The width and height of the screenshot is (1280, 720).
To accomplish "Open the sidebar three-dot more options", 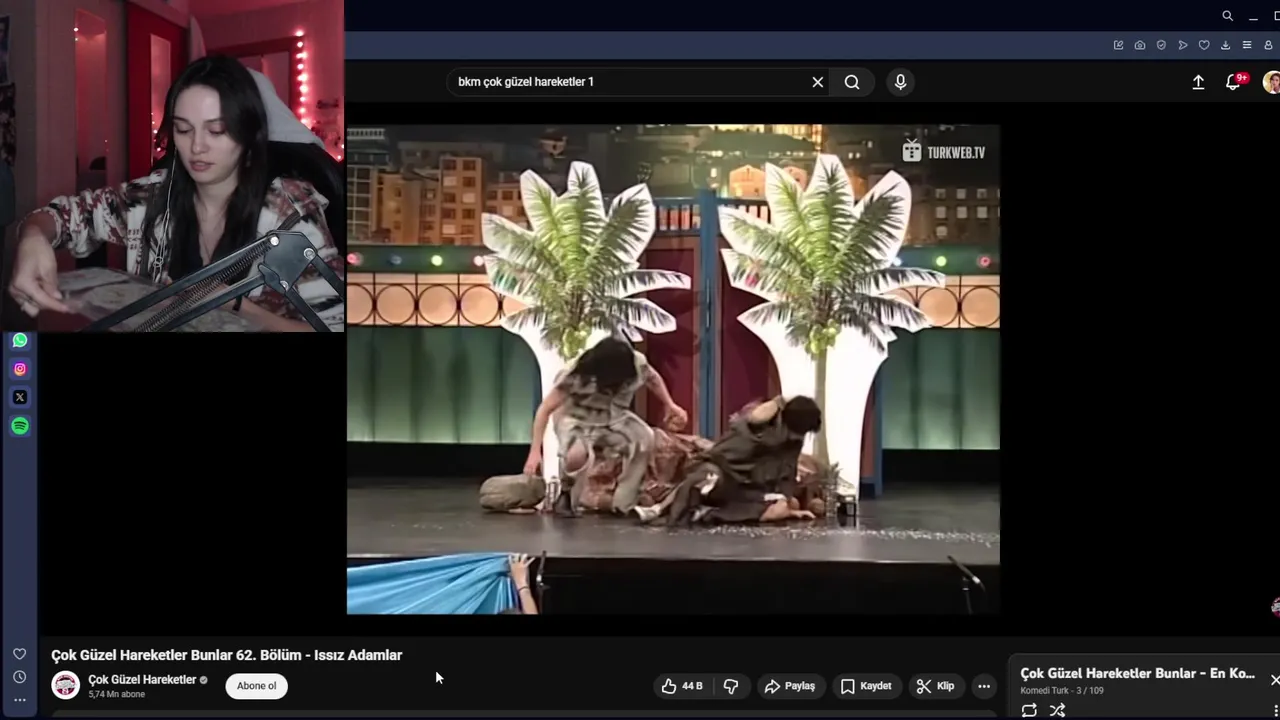I will coord(19,700).
